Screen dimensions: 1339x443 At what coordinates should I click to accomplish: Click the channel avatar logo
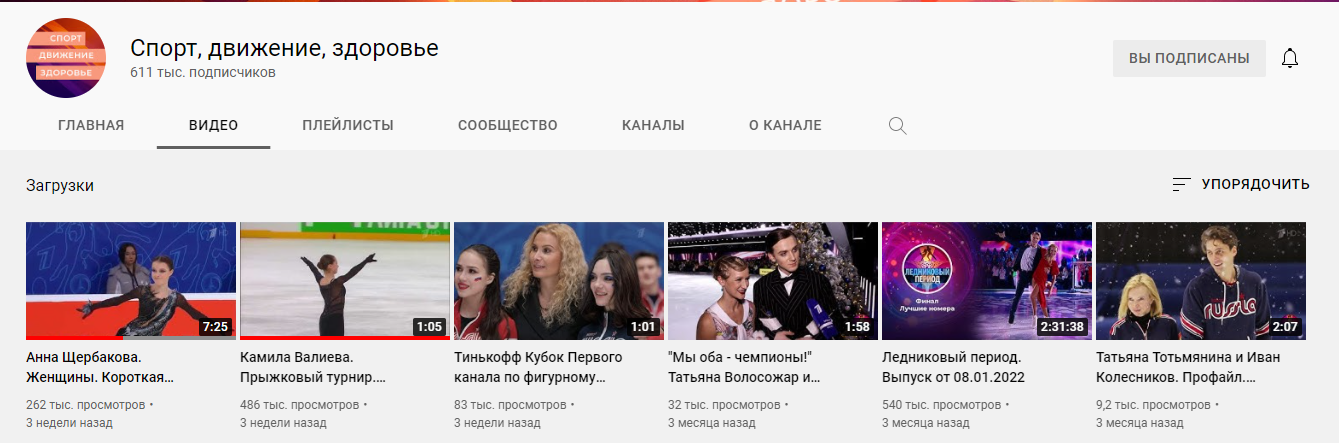pos(66,58)
